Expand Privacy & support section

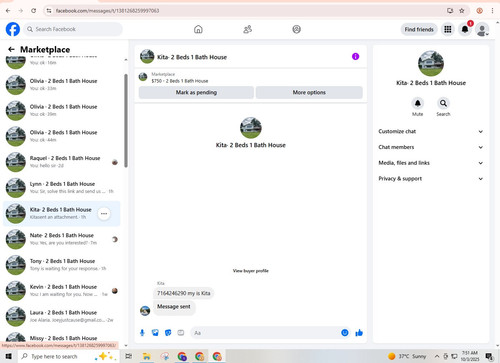(431, 179)
